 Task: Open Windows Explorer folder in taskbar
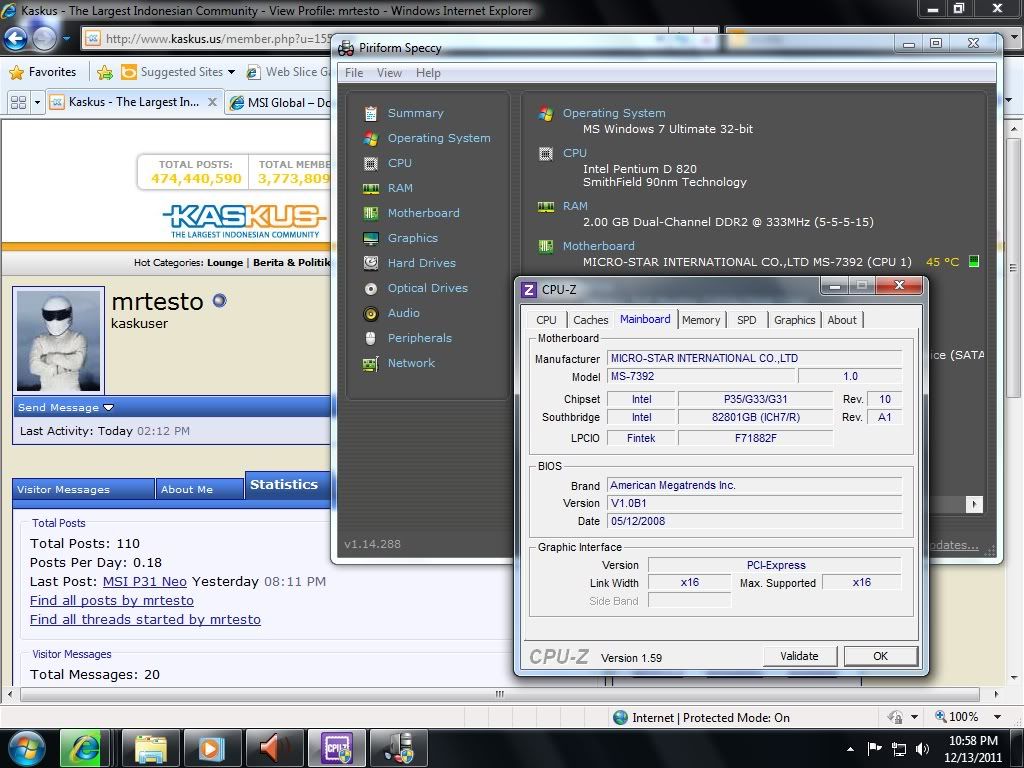(x=151, y=748)
